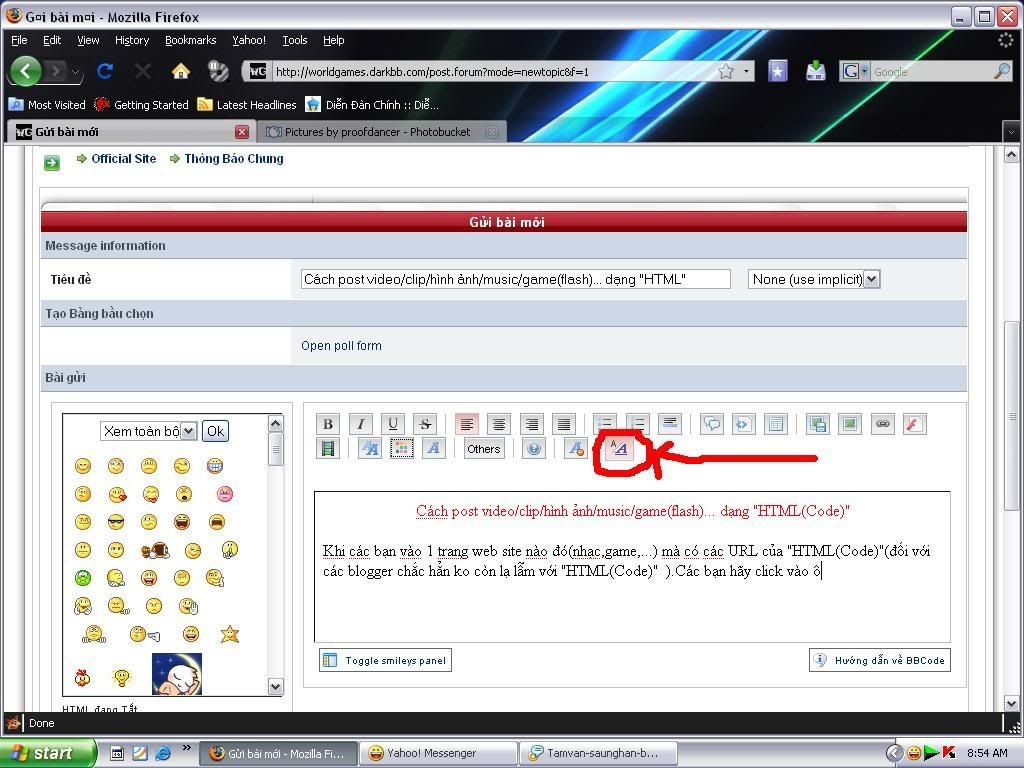Go back with the green back arrow
This screenshot has height=768, width=1024.
click(x=26, y=71)
